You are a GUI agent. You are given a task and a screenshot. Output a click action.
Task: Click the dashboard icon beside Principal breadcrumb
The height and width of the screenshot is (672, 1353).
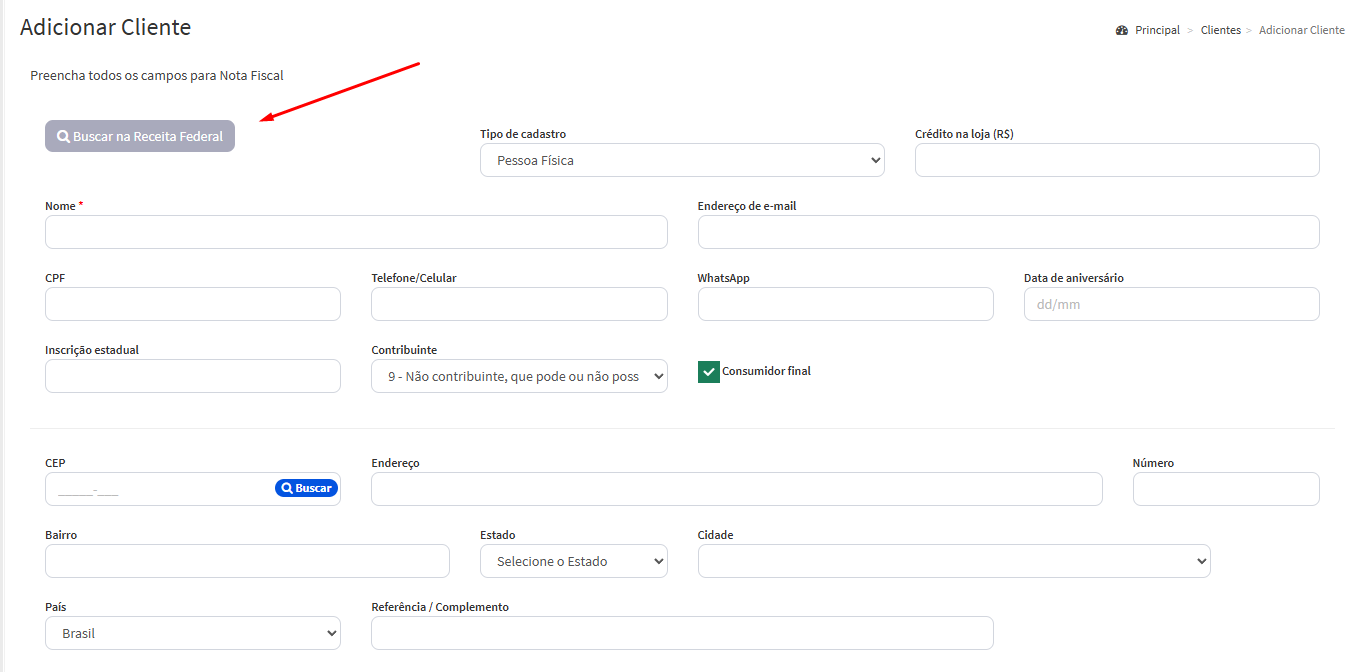pyautogui.click(x=1121, y=31)
